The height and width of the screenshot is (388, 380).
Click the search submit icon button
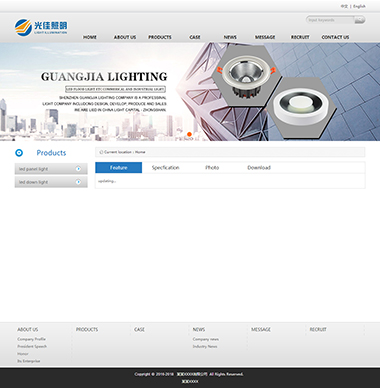[359, 20]
